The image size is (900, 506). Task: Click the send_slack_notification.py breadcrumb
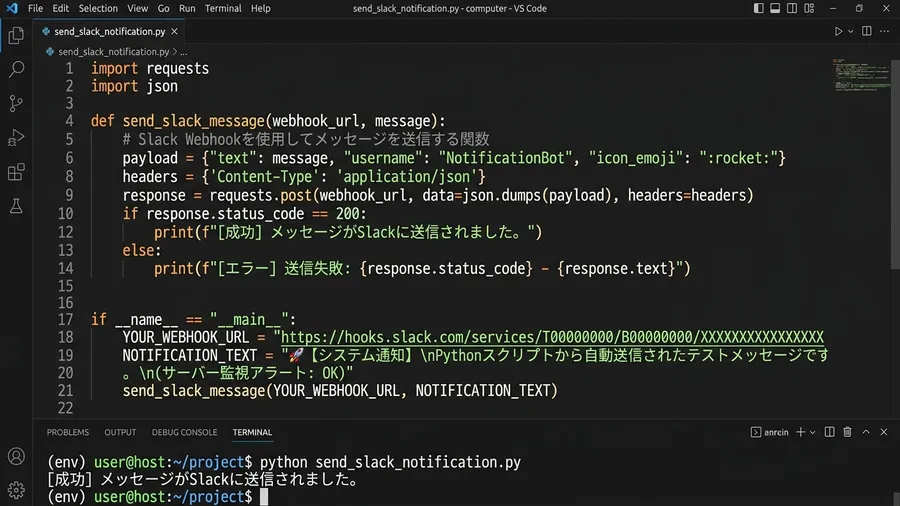coord(114,52)
